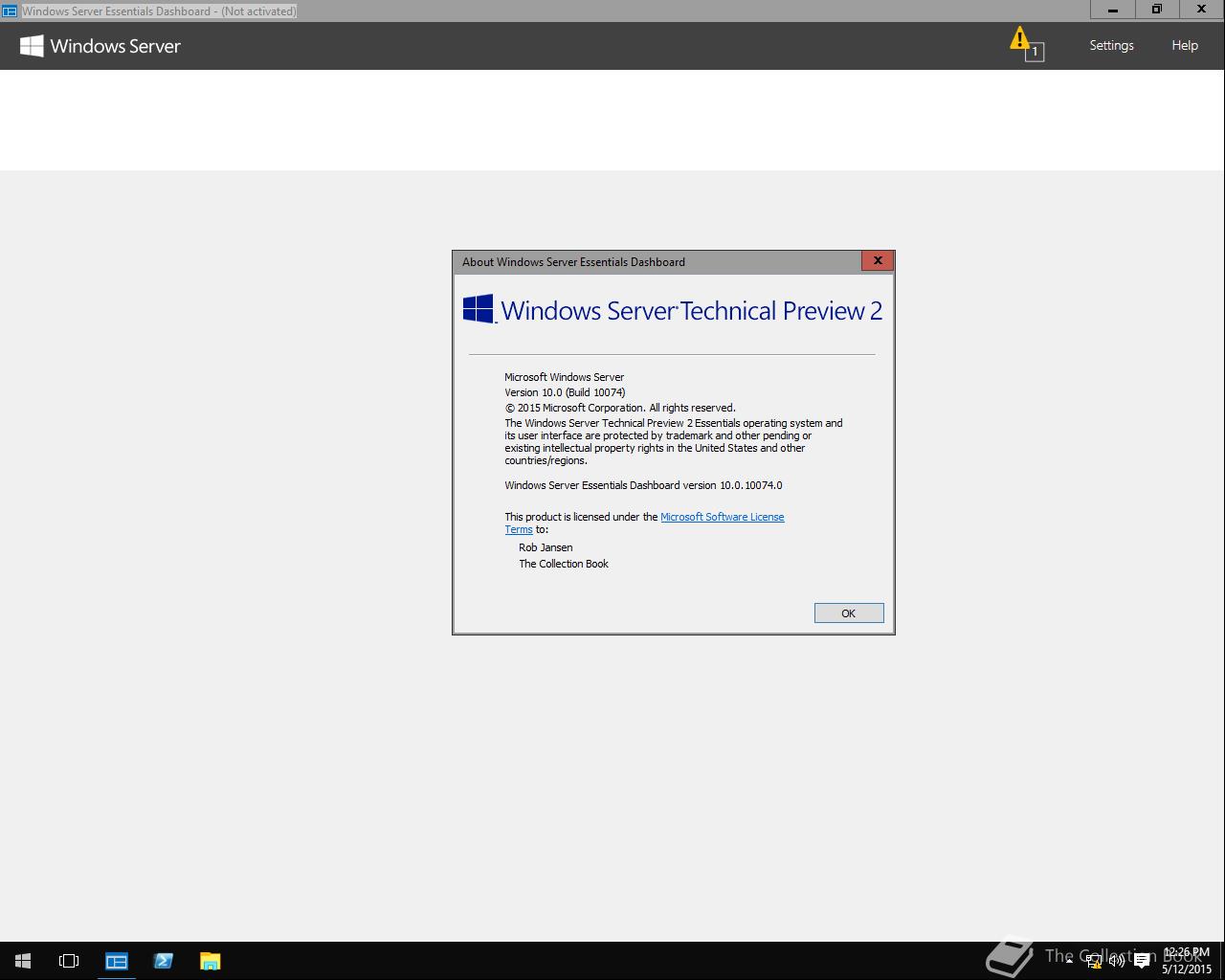Select the Essentials Dashboard taskbar icon
Screen dimensions: 1225x980
117,961
